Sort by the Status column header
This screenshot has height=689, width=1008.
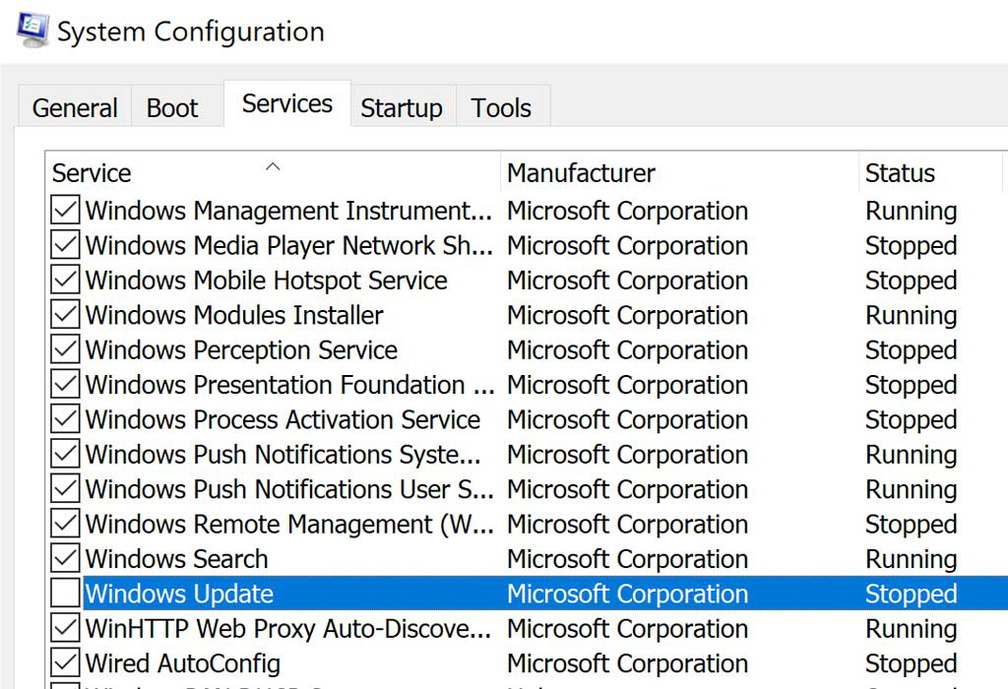coord(932,173)
